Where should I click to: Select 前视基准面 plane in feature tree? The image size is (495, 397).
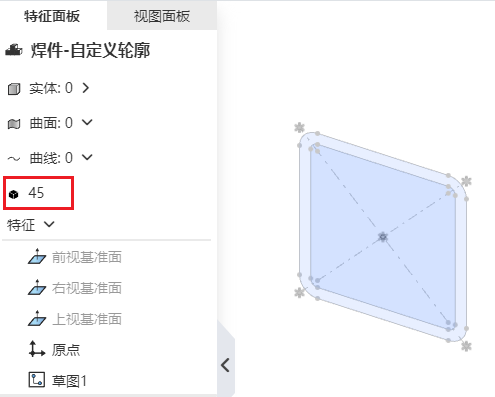pyautogui.click(x=87, y=257)
